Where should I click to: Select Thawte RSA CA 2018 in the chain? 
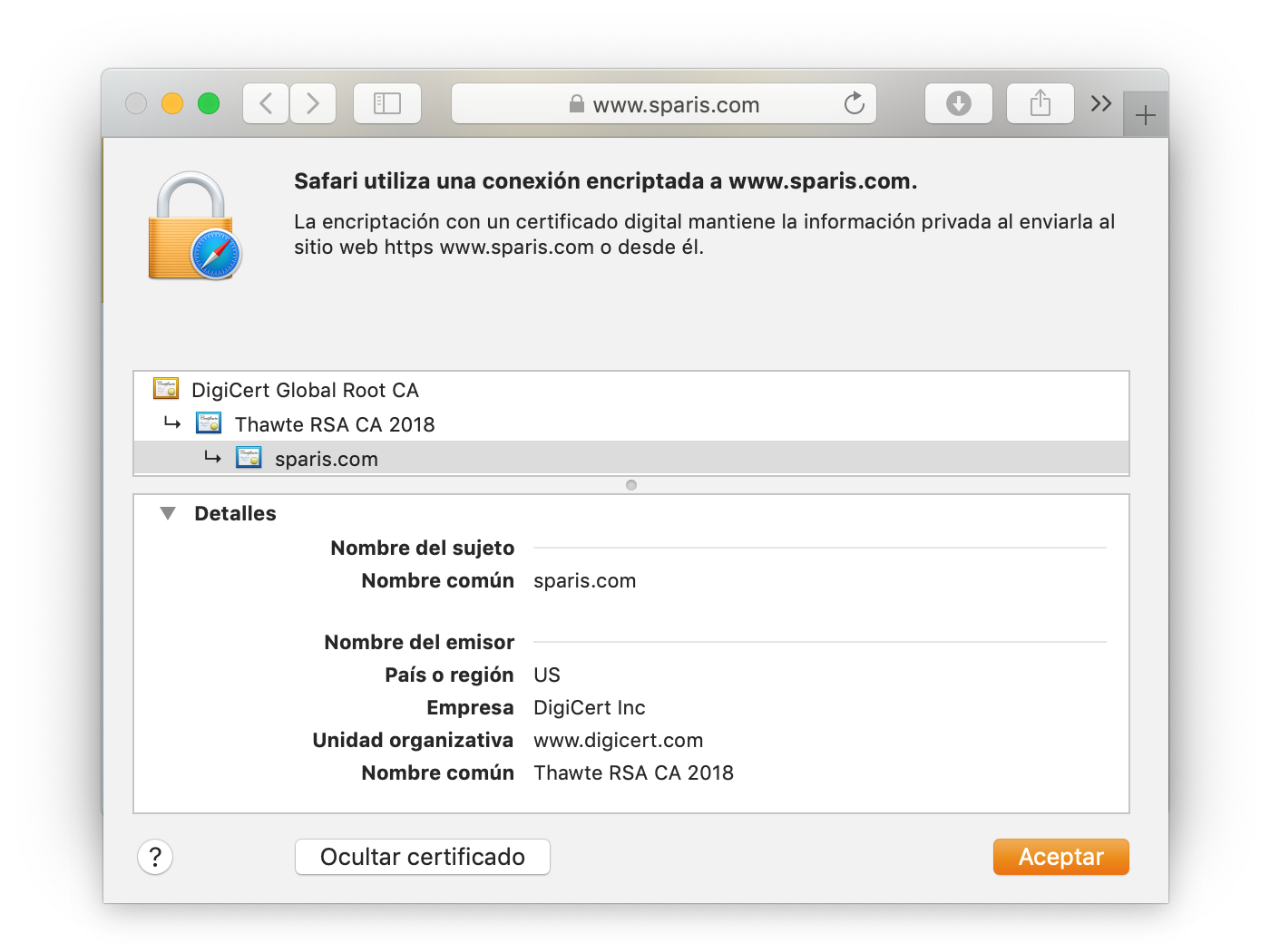[x=631, y=424]
